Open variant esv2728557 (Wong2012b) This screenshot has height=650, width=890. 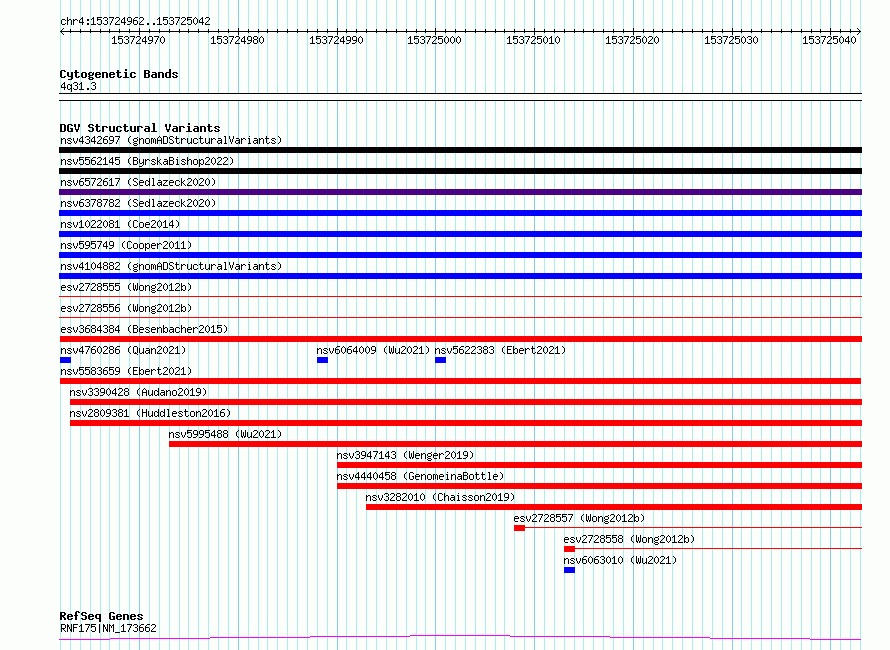click(x=580, y=518)
